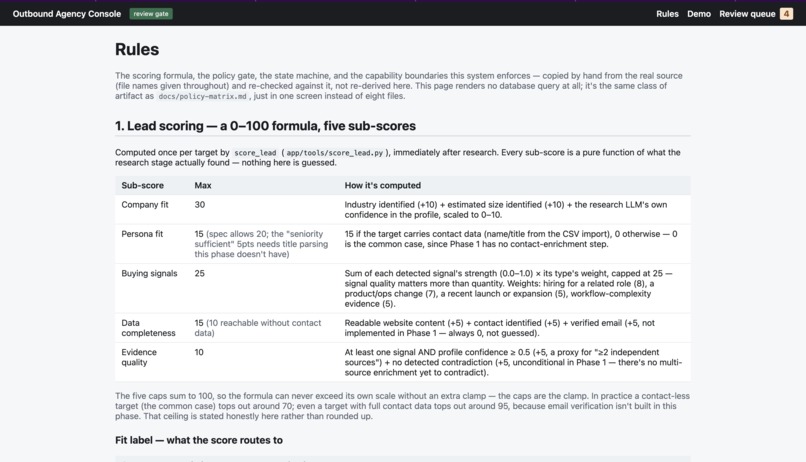The height and width of the screenshot is (462, 806).
Task: Click the Review queue count badge 4
Action: (x=786, y=14)
